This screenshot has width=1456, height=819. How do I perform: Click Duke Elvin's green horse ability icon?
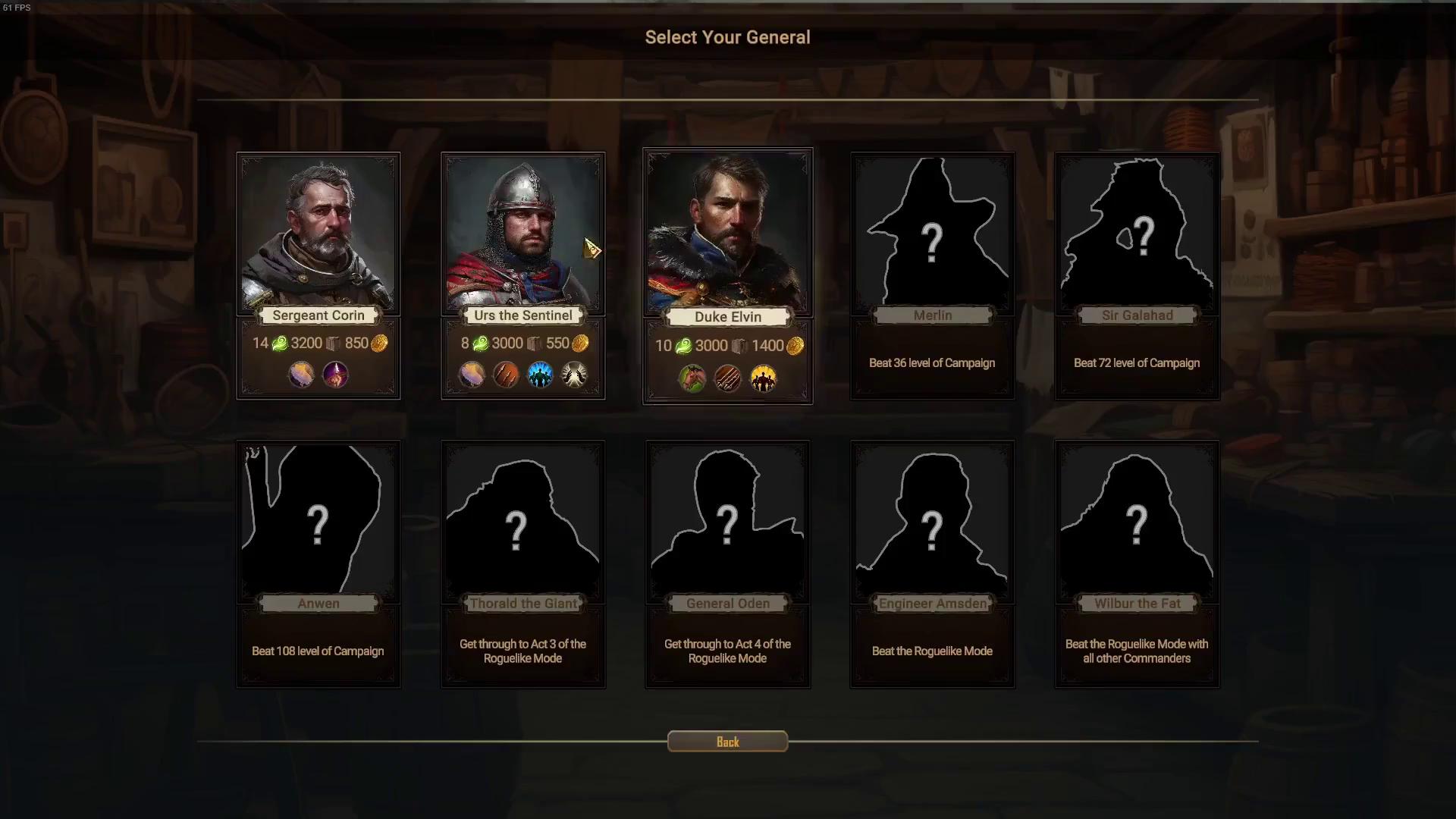(x=692, y=378)
